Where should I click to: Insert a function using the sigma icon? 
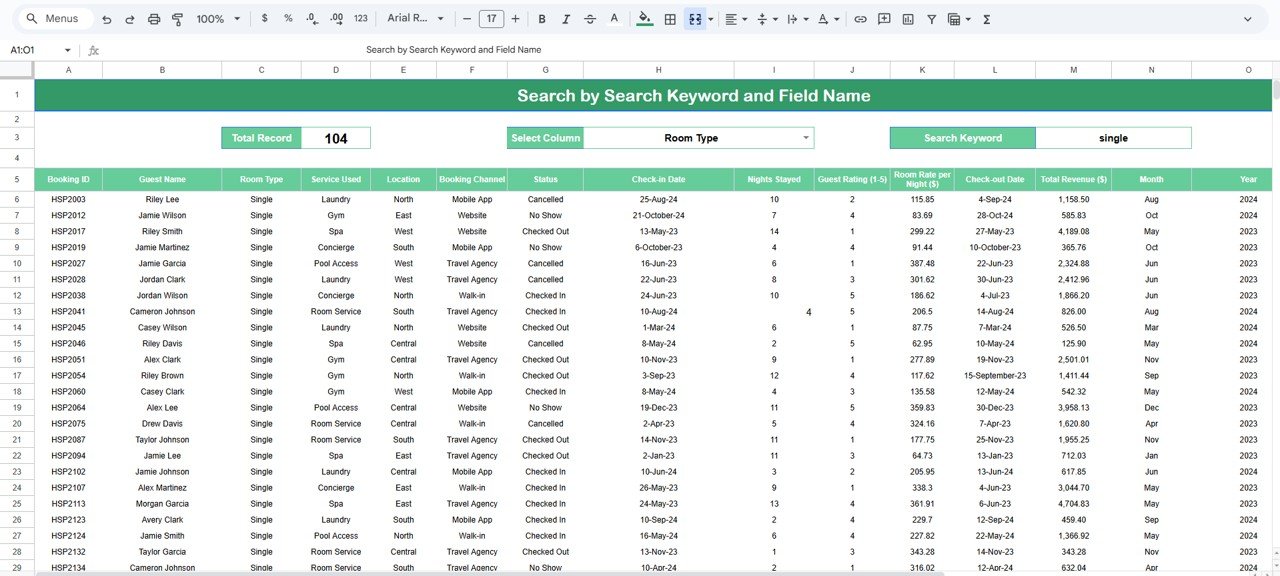(x=985, y=19)
